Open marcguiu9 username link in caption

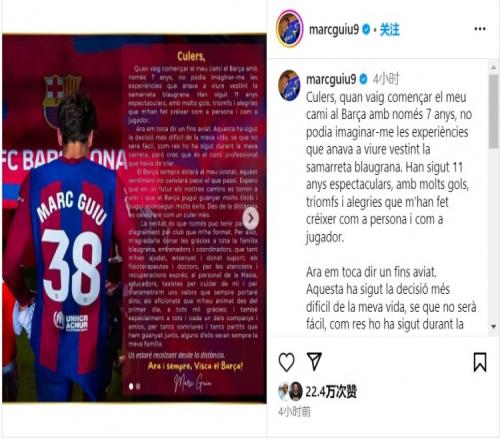tap(331, 79)
